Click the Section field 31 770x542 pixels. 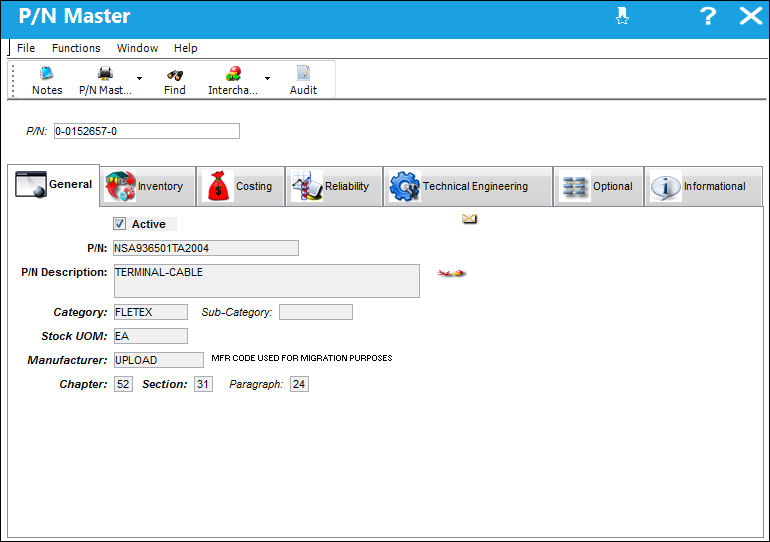click(203, 384)
